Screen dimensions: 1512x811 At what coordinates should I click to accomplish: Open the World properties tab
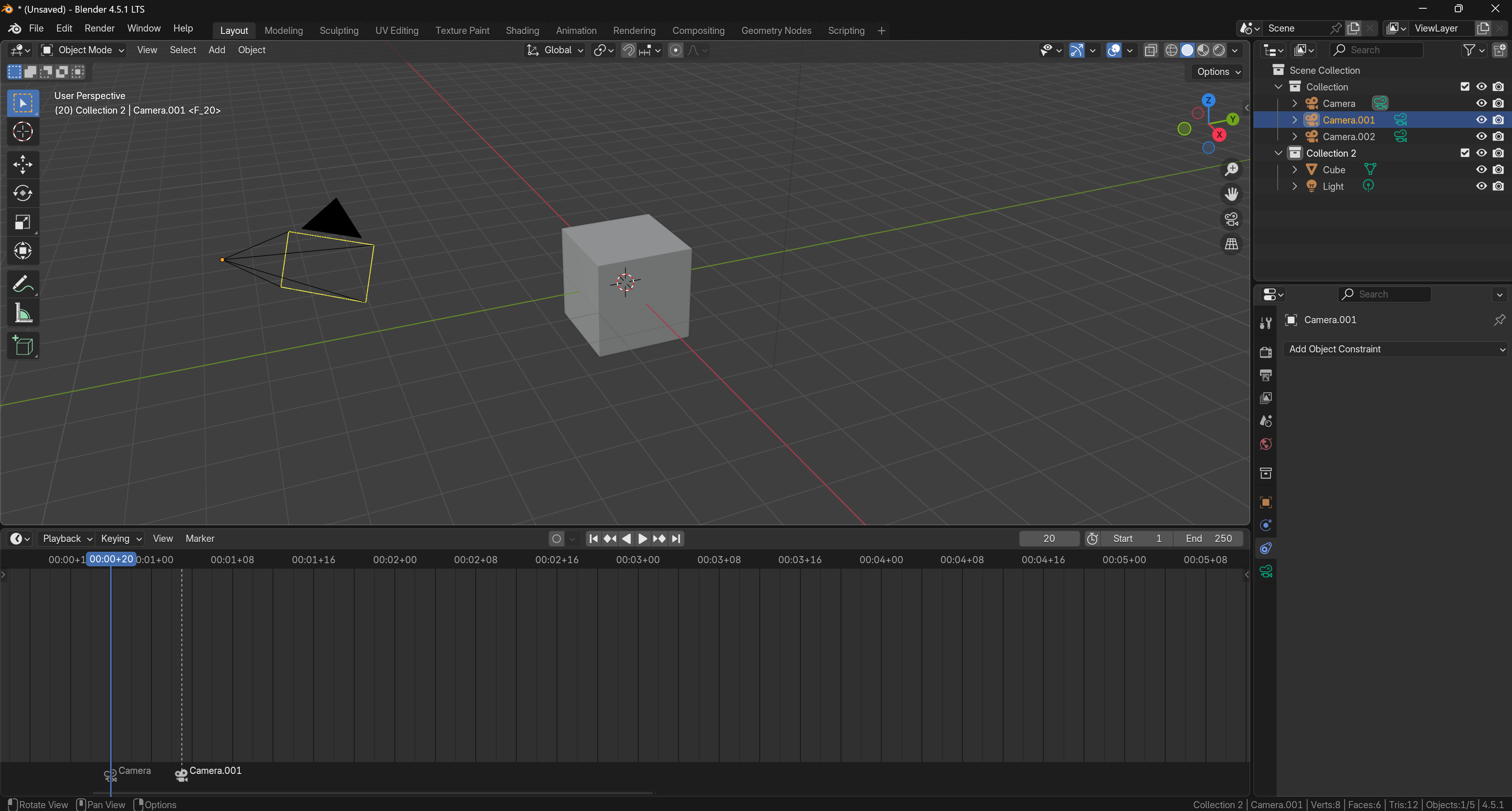click(1266, 444)
